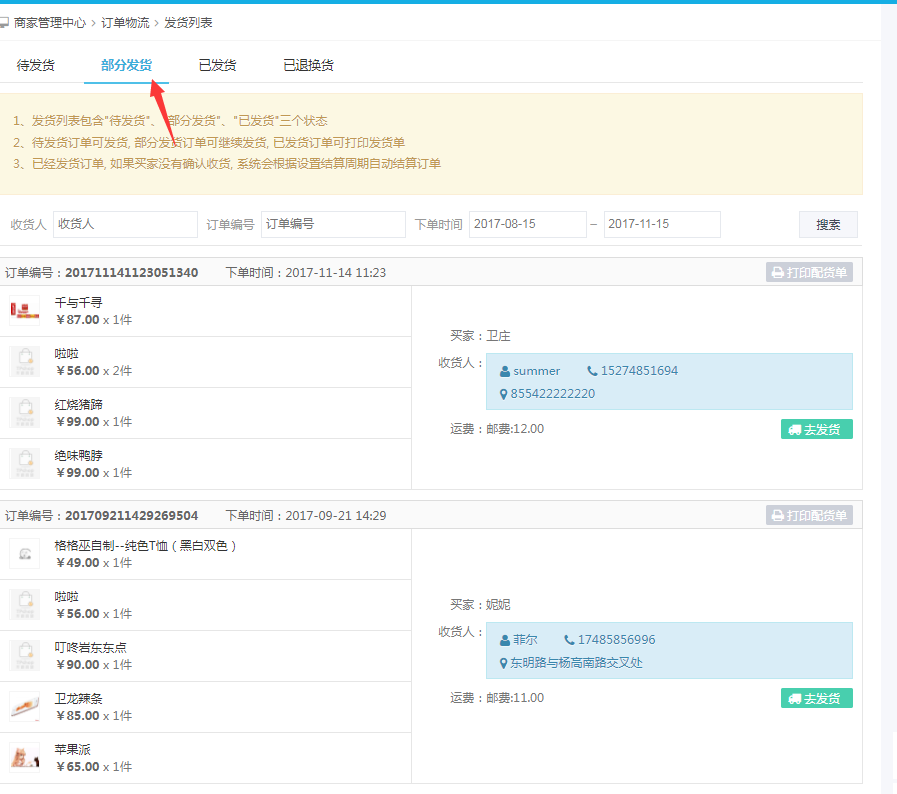
Task: Click phone icon next to 15274851694
Action: 592,371
